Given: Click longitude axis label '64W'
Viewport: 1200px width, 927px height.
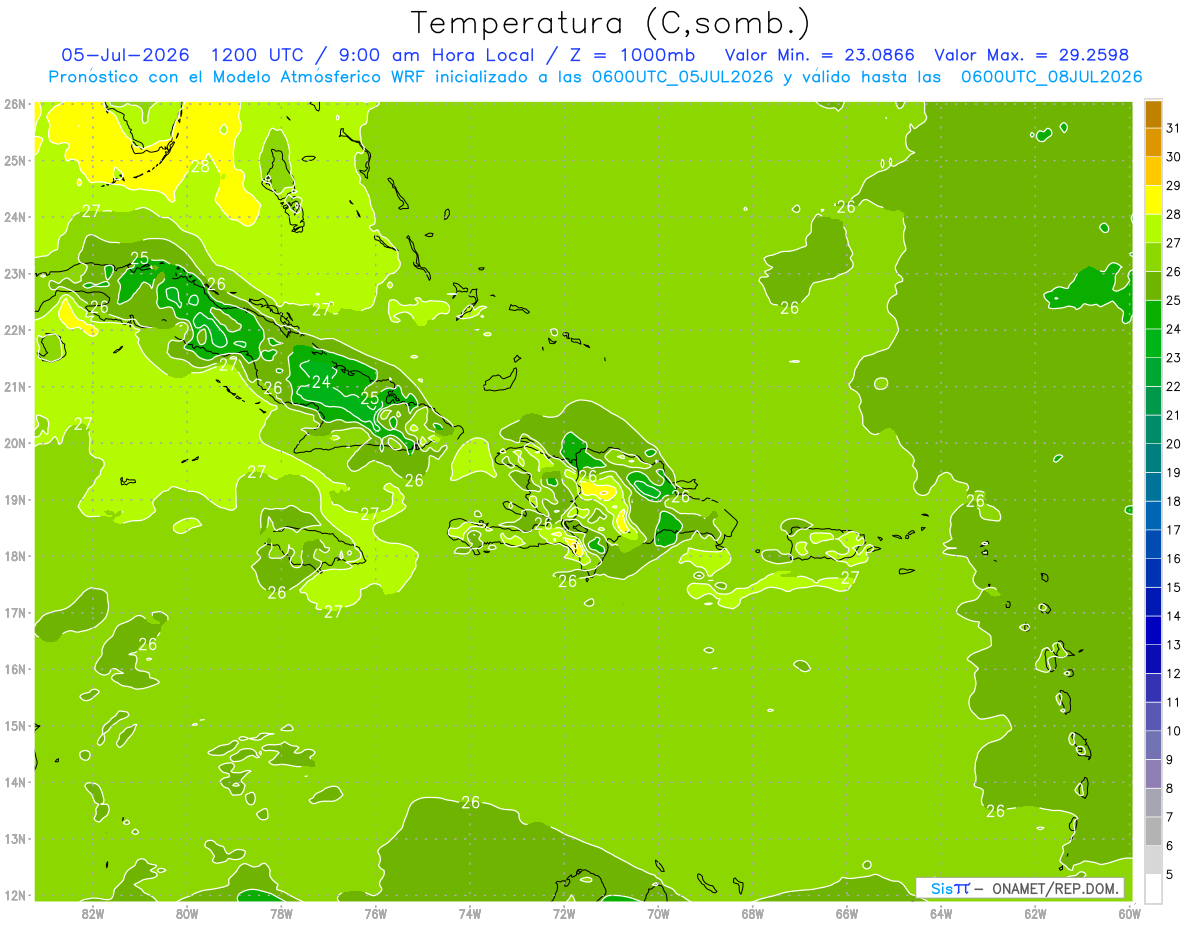Looking at the screenshot, I should click(x=941, y=913).
